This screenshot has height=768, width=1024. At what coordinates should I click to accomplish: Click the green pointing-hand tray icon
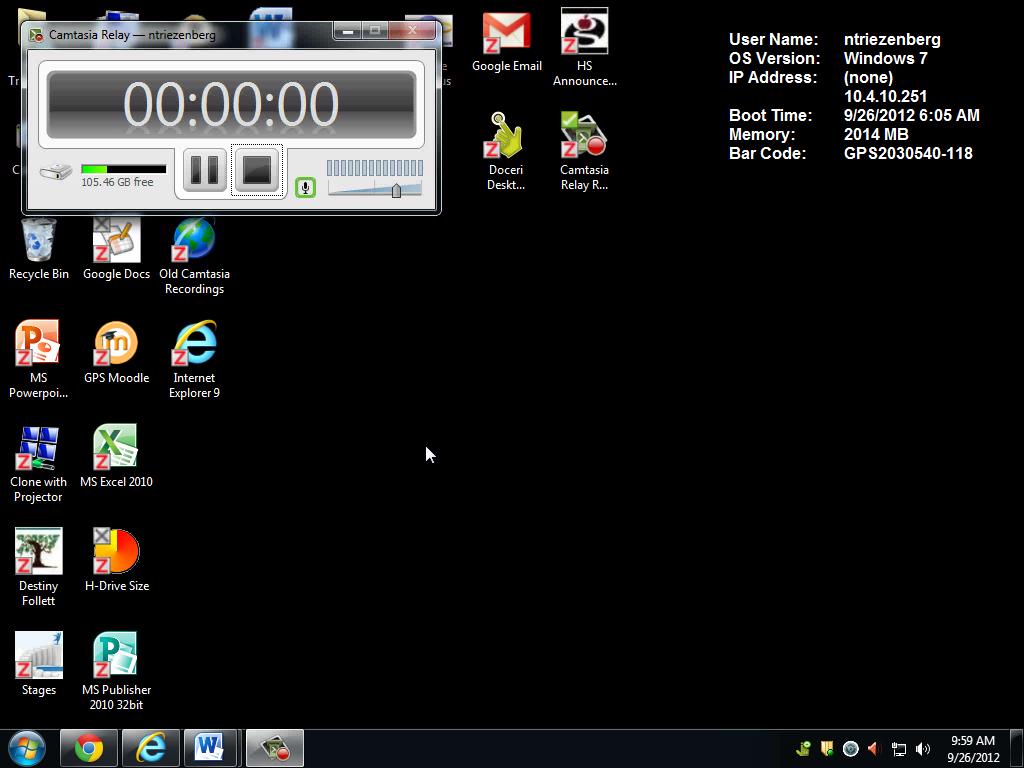tap(803, 748)
